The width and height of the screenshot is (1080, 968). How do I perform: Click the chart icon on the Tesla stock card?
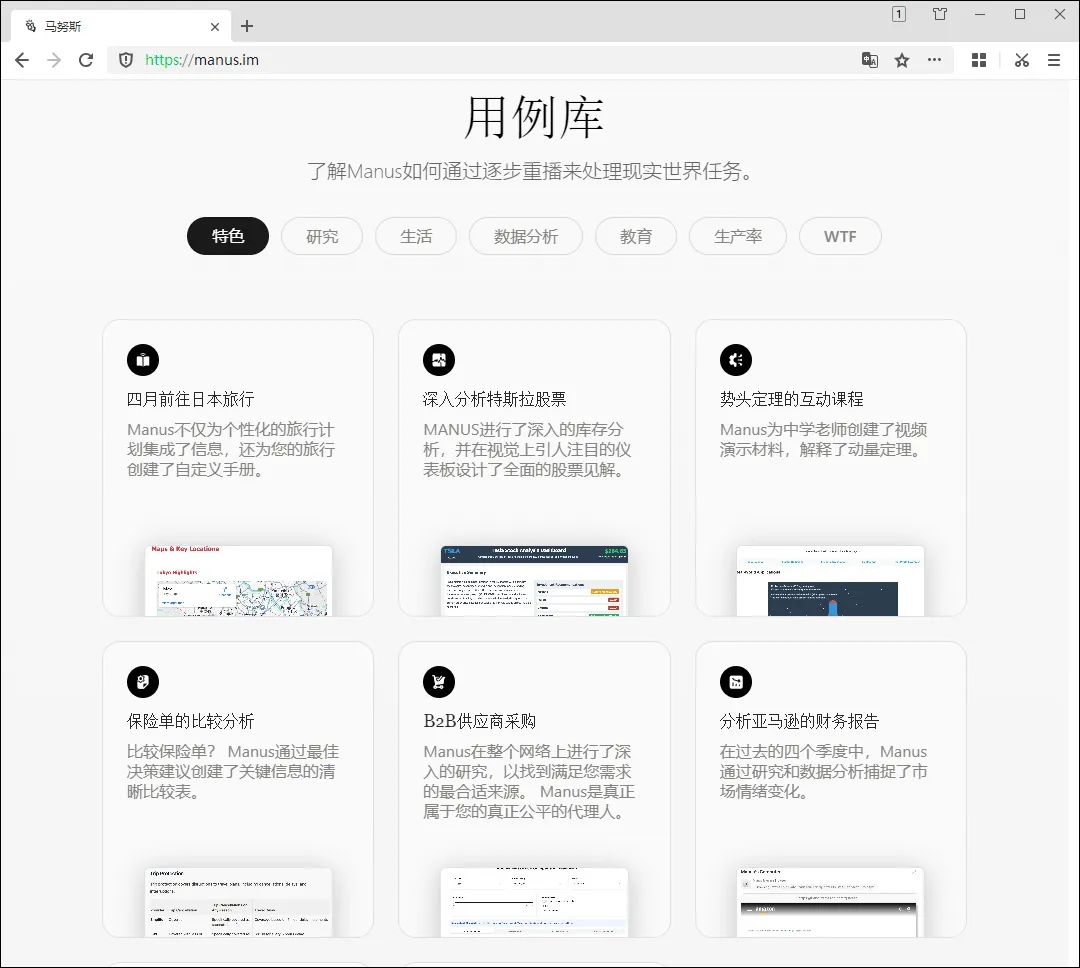pos(439,360)
